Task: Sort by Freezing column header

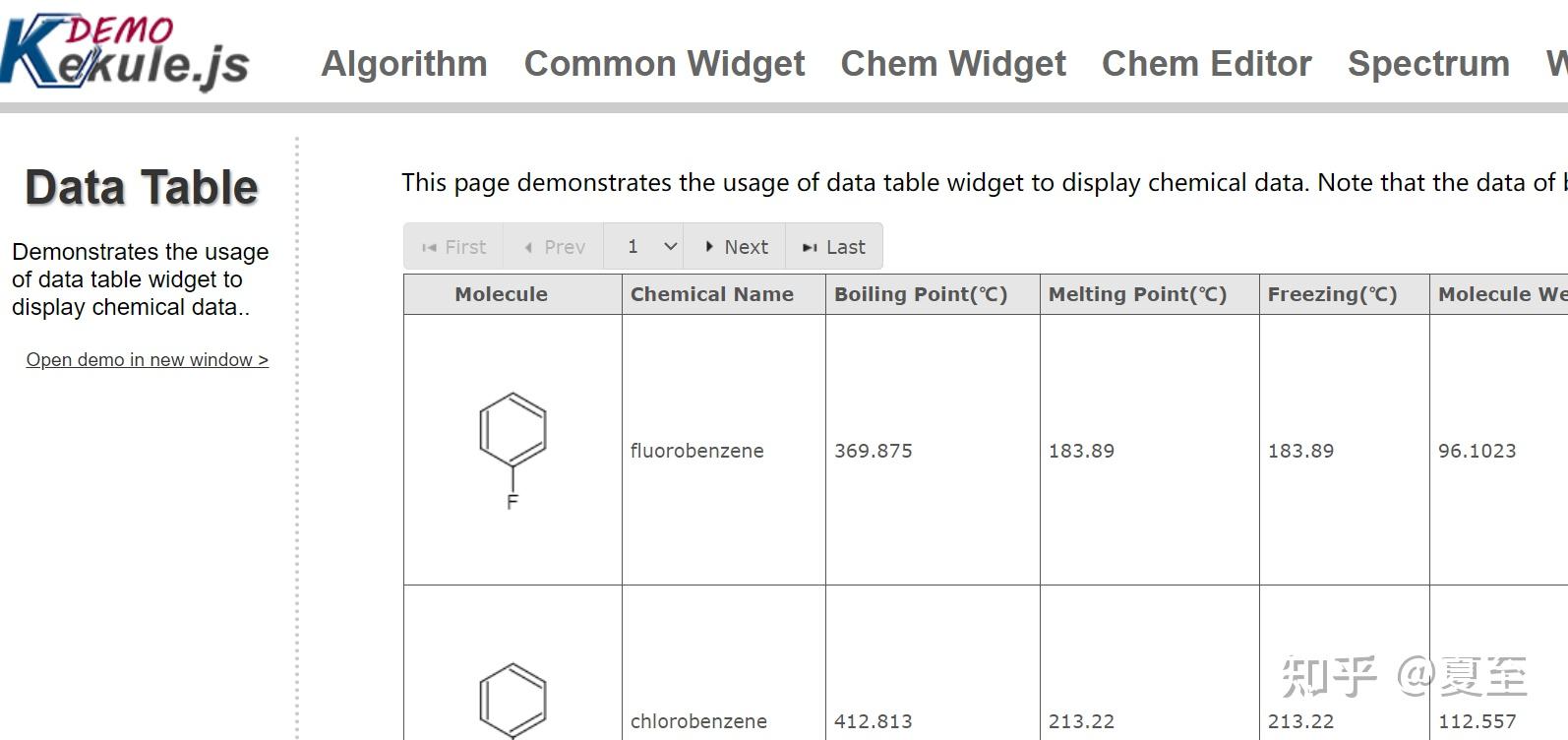Action: [1332, 294]
